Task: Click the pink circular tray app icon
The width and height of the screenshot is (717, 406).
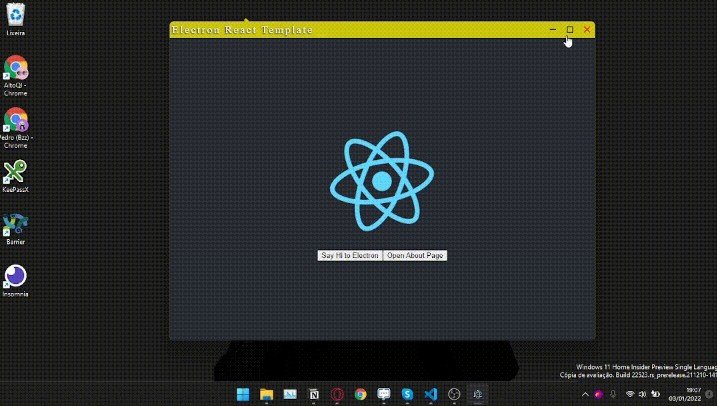Action: point(599,394)
